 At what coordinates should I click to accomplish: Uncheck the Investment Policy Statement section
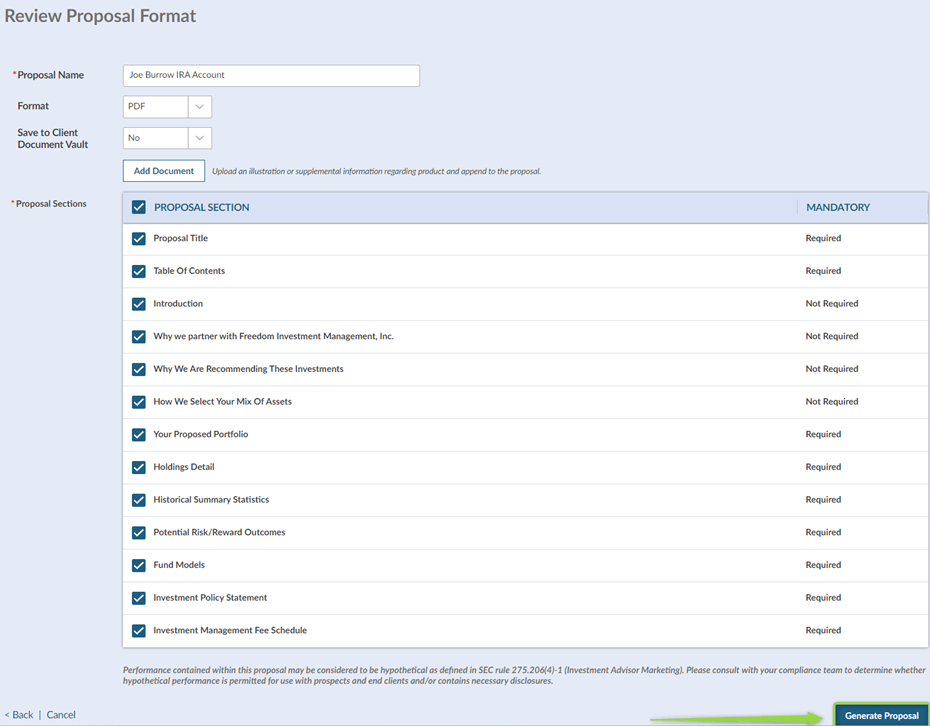pos(138,597)
